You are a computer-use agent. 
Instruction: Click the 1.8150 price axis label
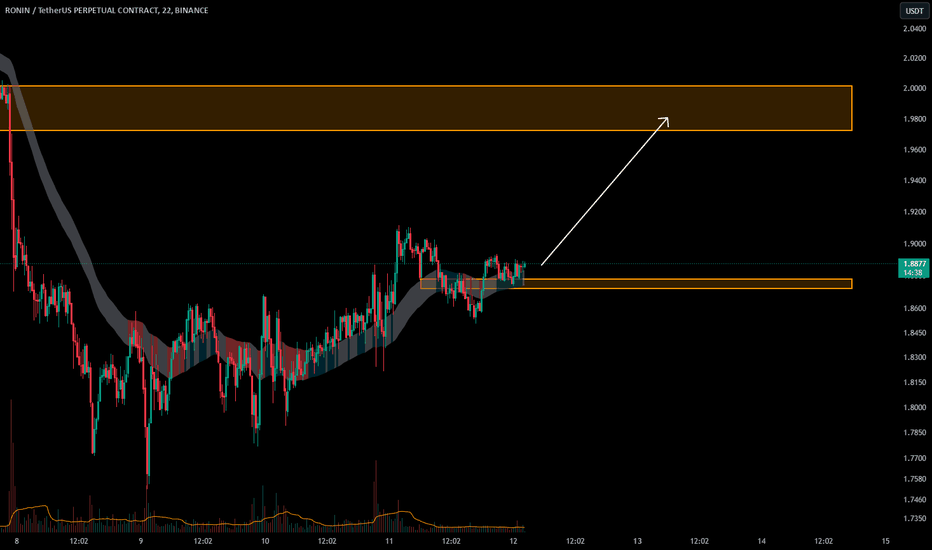pyautogui.click(x=914, y=382)
